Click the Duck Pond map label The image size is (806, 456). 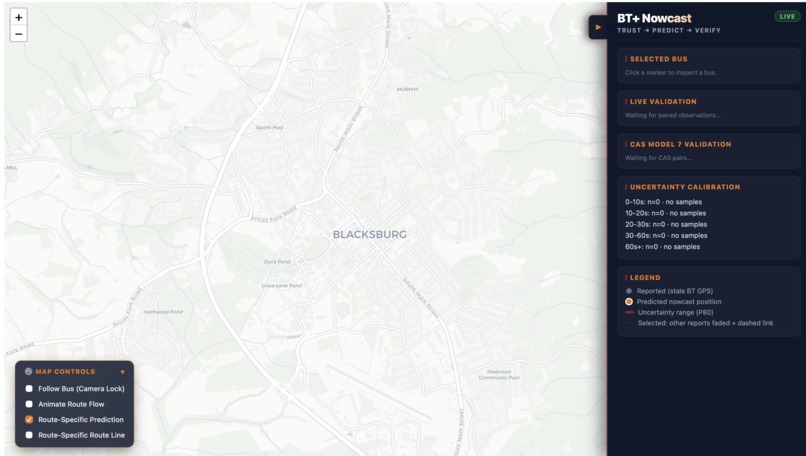[277, 262]
